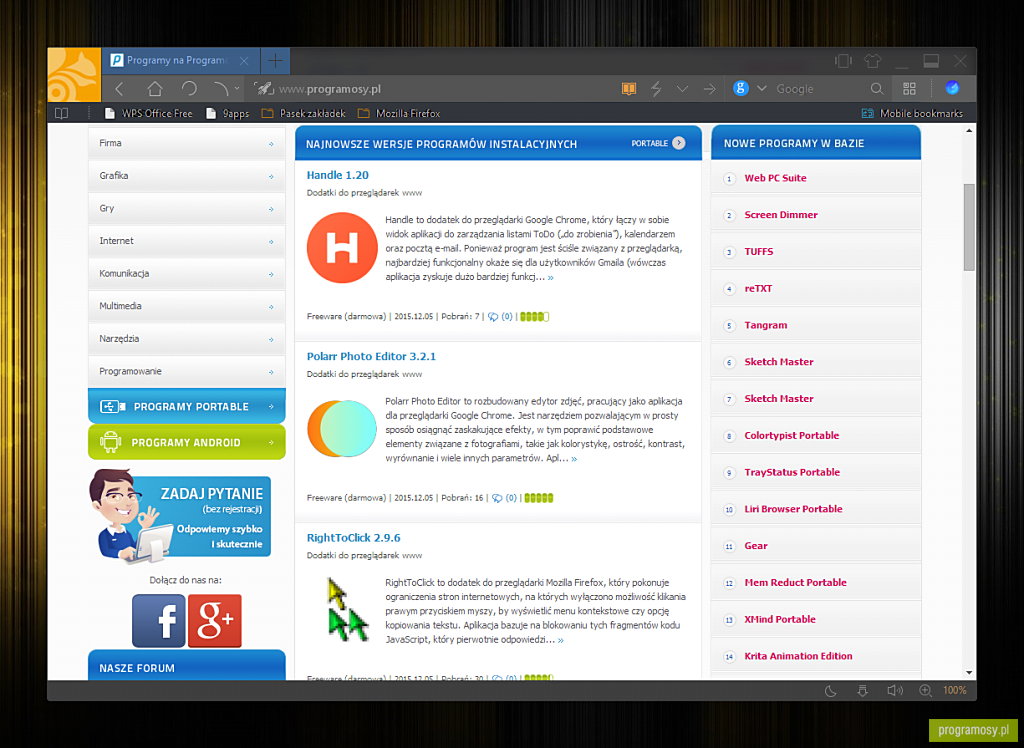Screen dimensions: 1024x748
Task: Click the go arrow beside address bar
Action: pos(709,89)
